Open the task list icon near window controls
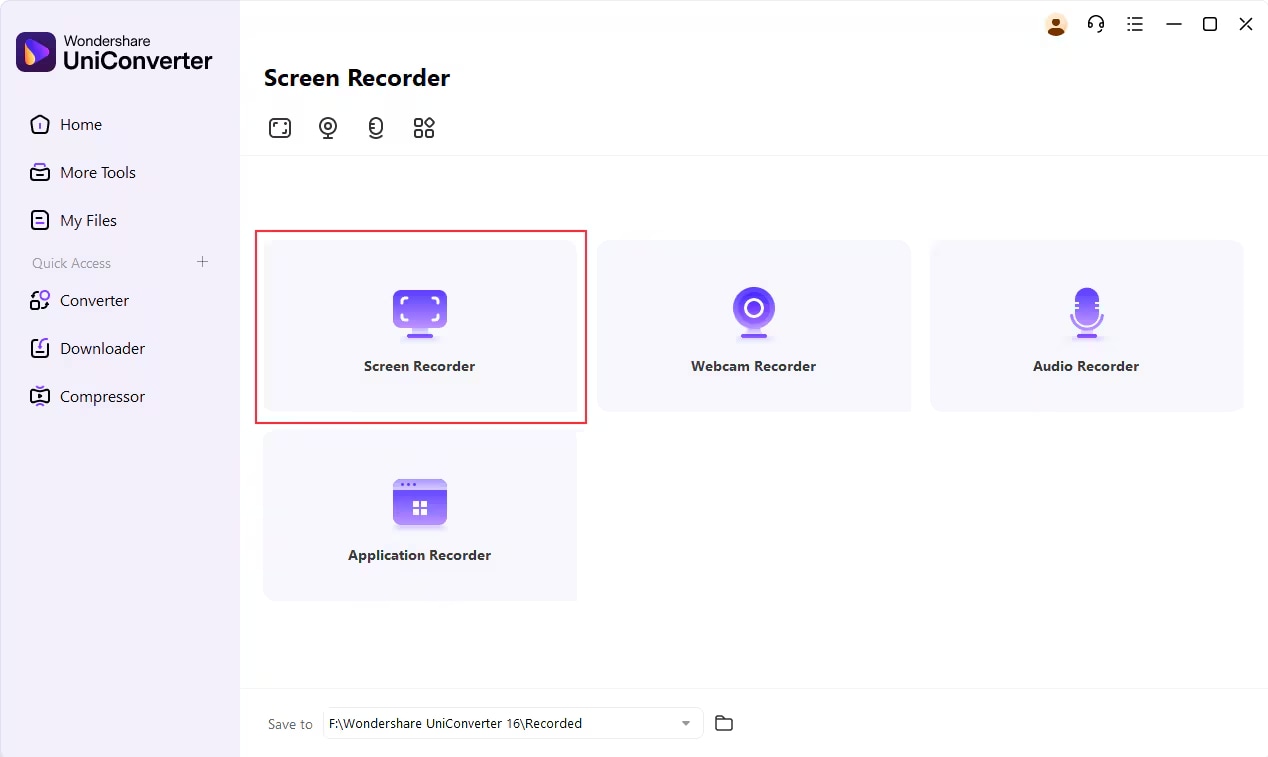The height and width of the screenshot is (757, 1268). tap(1135, 24)
